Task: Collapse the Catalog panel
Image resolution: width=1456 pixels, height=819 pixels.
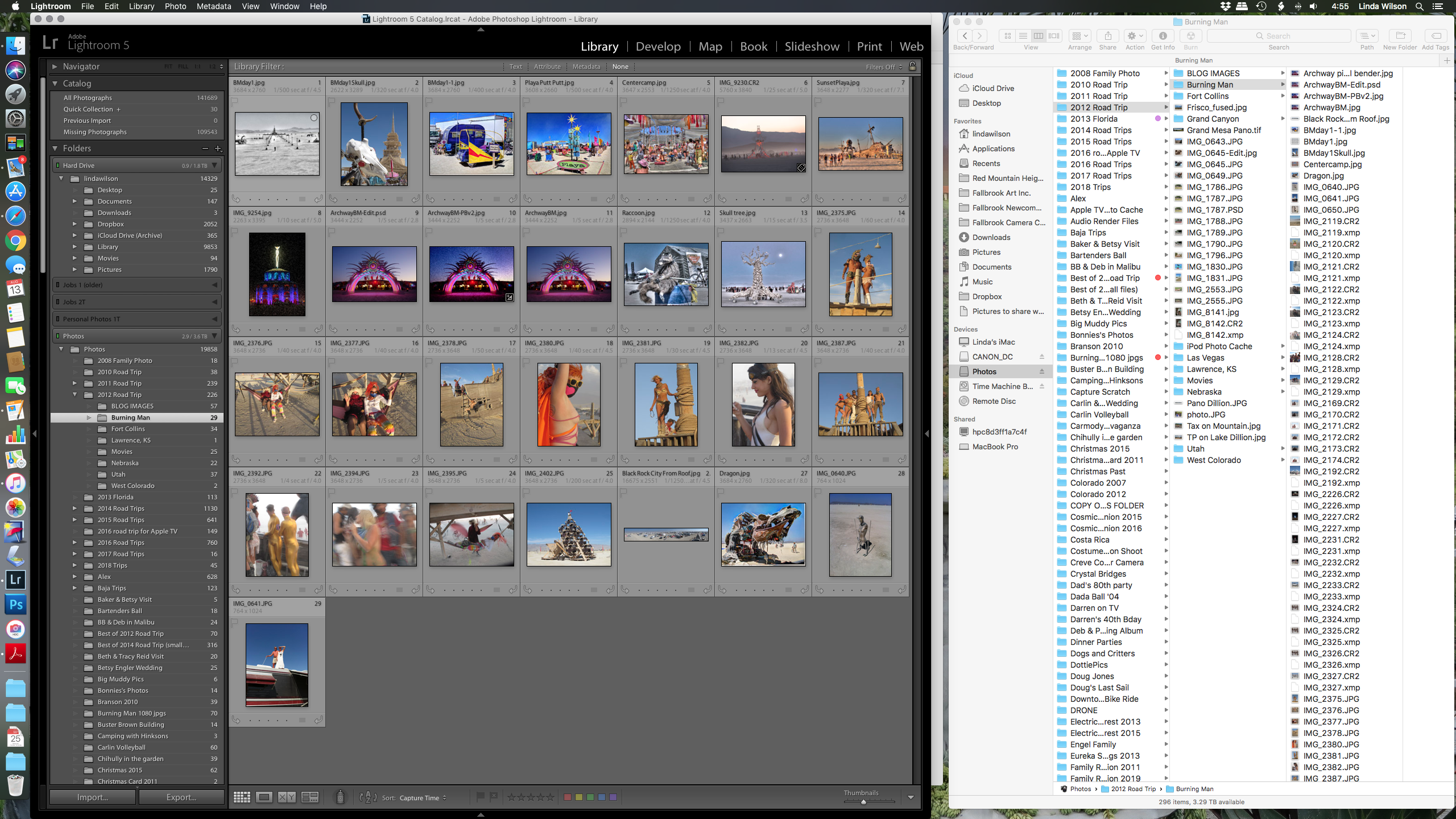Action: click(55, 84)
